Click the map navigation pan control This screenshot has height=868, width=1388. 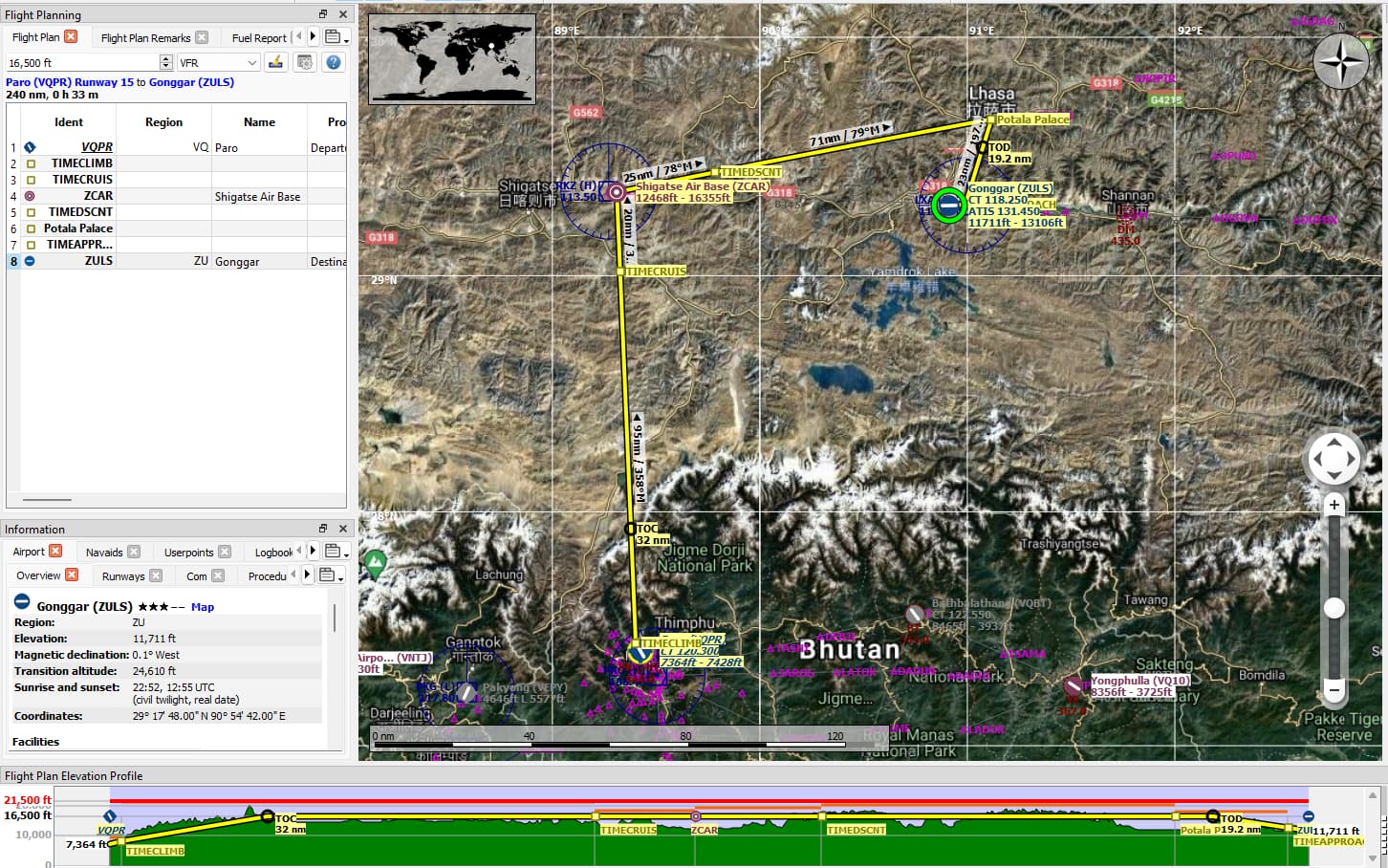click(1334, 460)
